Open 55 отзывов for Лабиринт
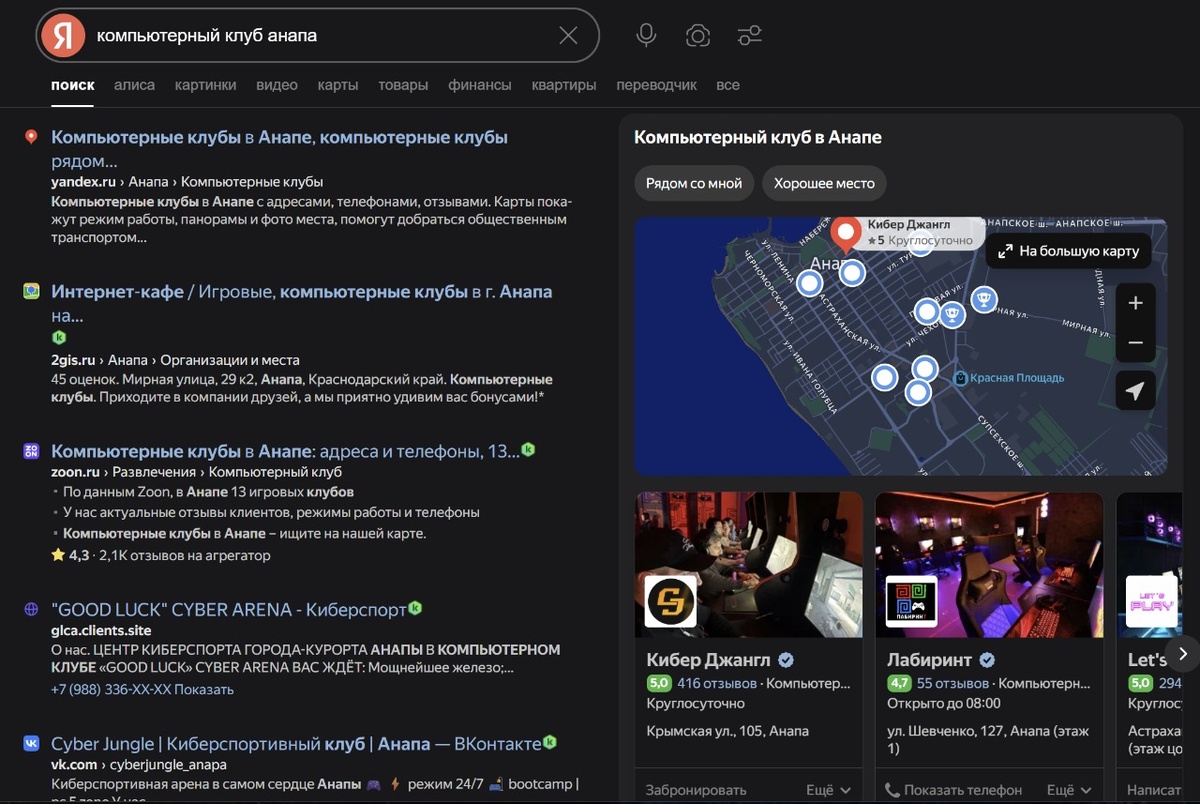The image size is (1200, 804). pos(952,684)
